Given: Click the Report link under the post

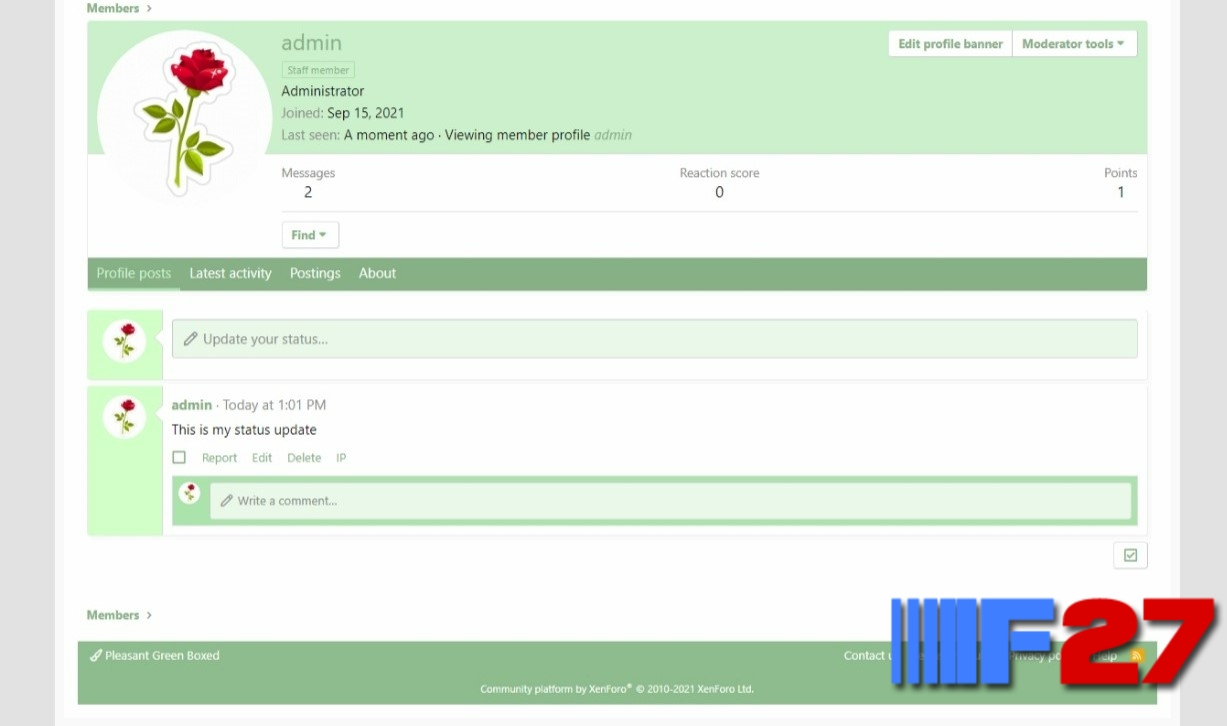Looking at the screenshot, I should tap(219, 458).
